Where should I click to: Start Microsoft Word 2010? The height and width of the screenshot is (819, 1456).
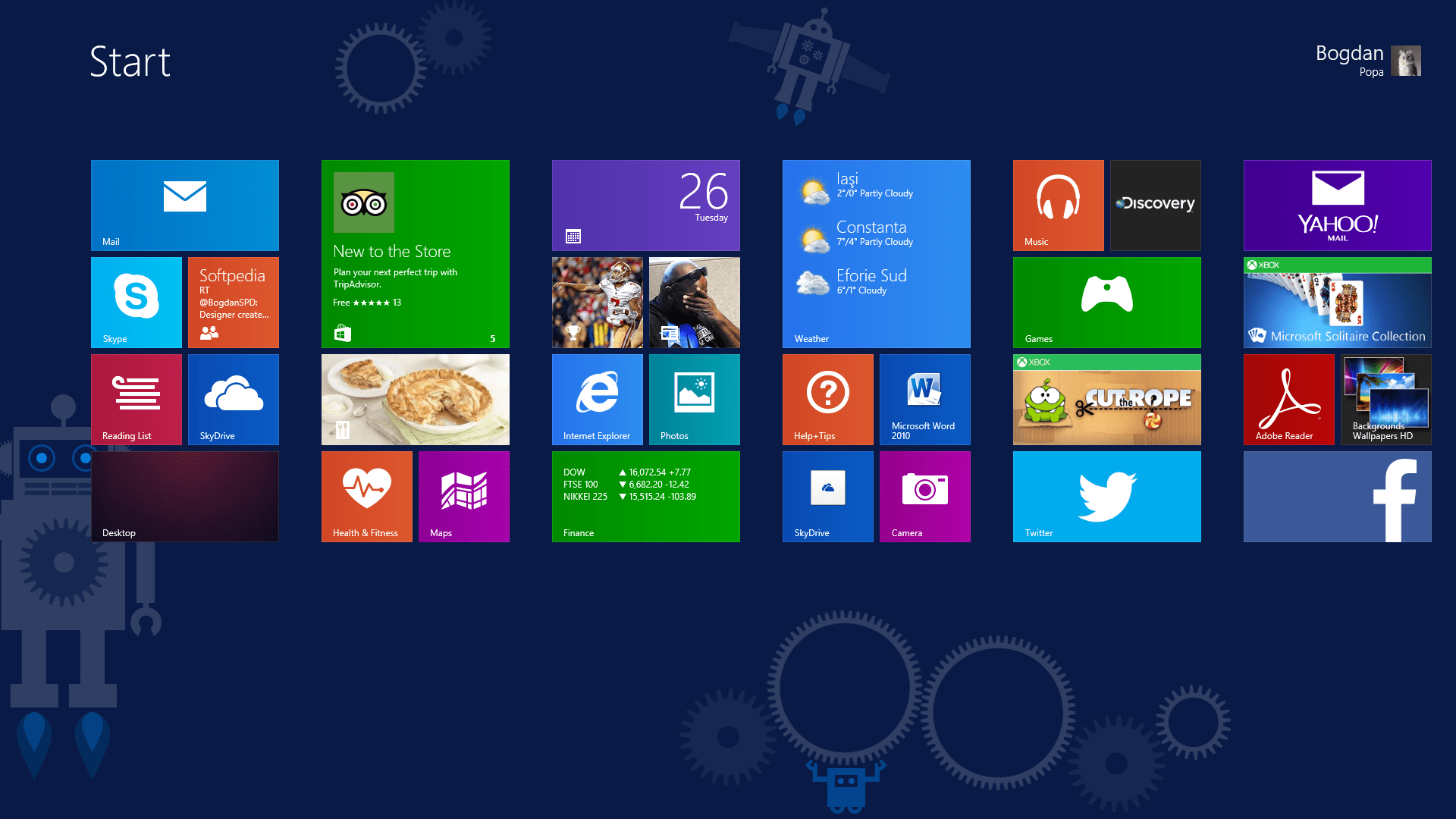925,399
